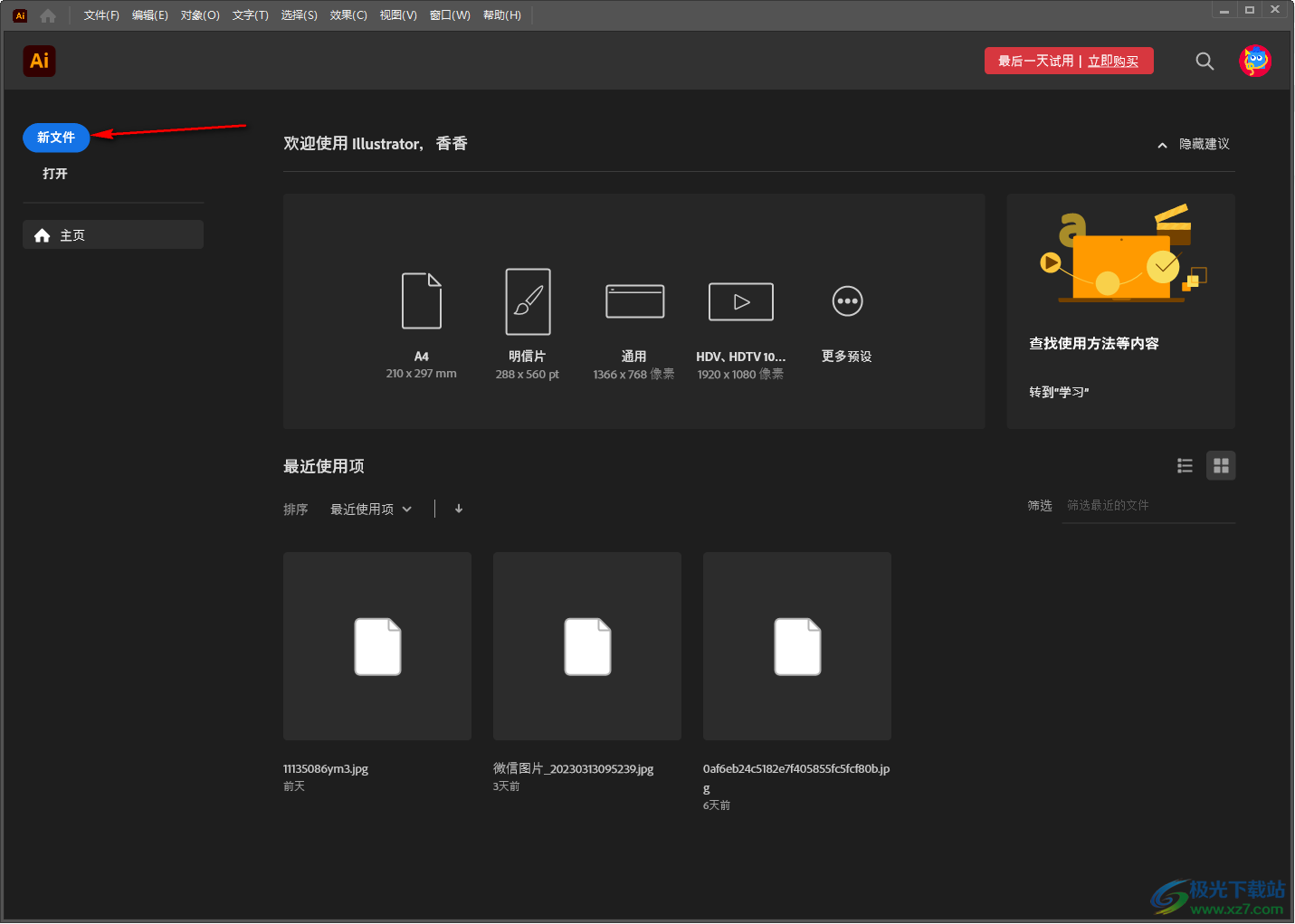Select the A4 document preset icon
Screen dimensions: 1295x924
pos(422,300)
